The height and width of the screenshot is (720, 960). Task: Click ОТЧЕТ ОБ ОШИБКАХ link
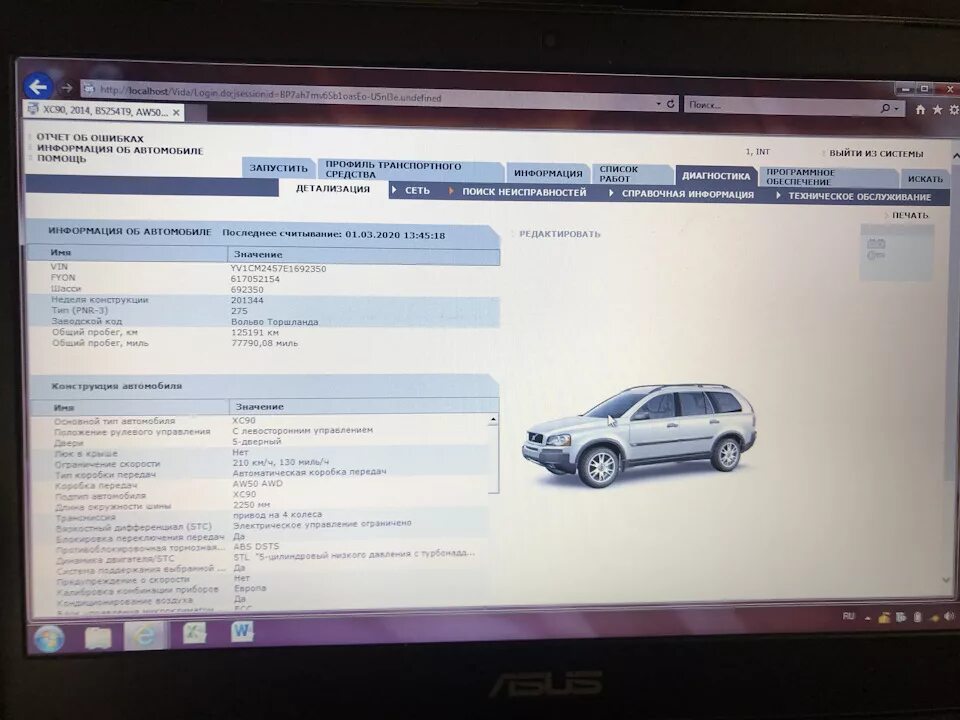pyautogui.click(x=90, y=138)
